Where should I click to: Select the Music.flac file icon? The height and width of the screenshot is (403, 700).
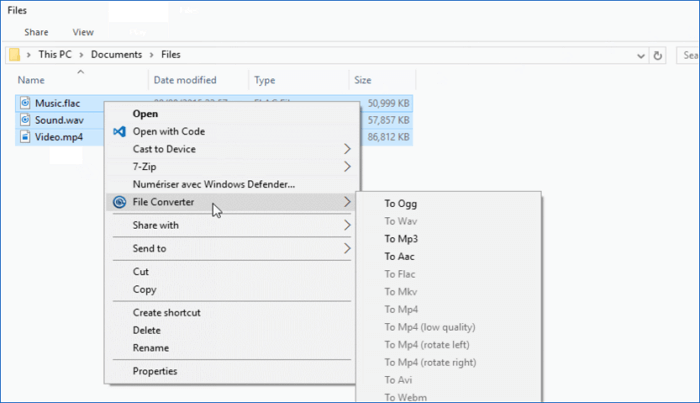[x=24, y=103]
